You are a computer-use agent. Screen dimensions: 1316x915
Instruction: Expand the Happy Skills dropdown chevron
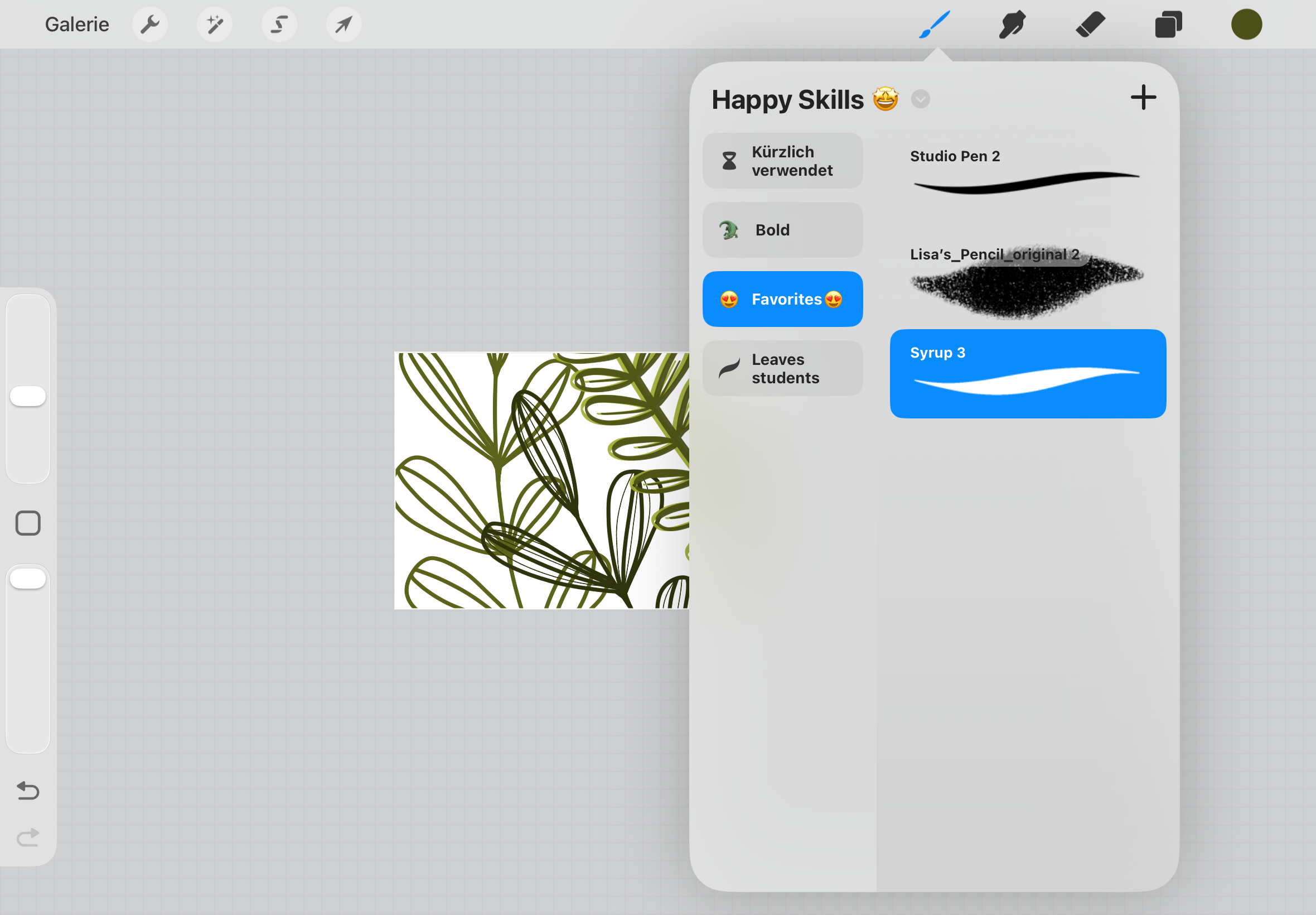(x=920, y=99)
